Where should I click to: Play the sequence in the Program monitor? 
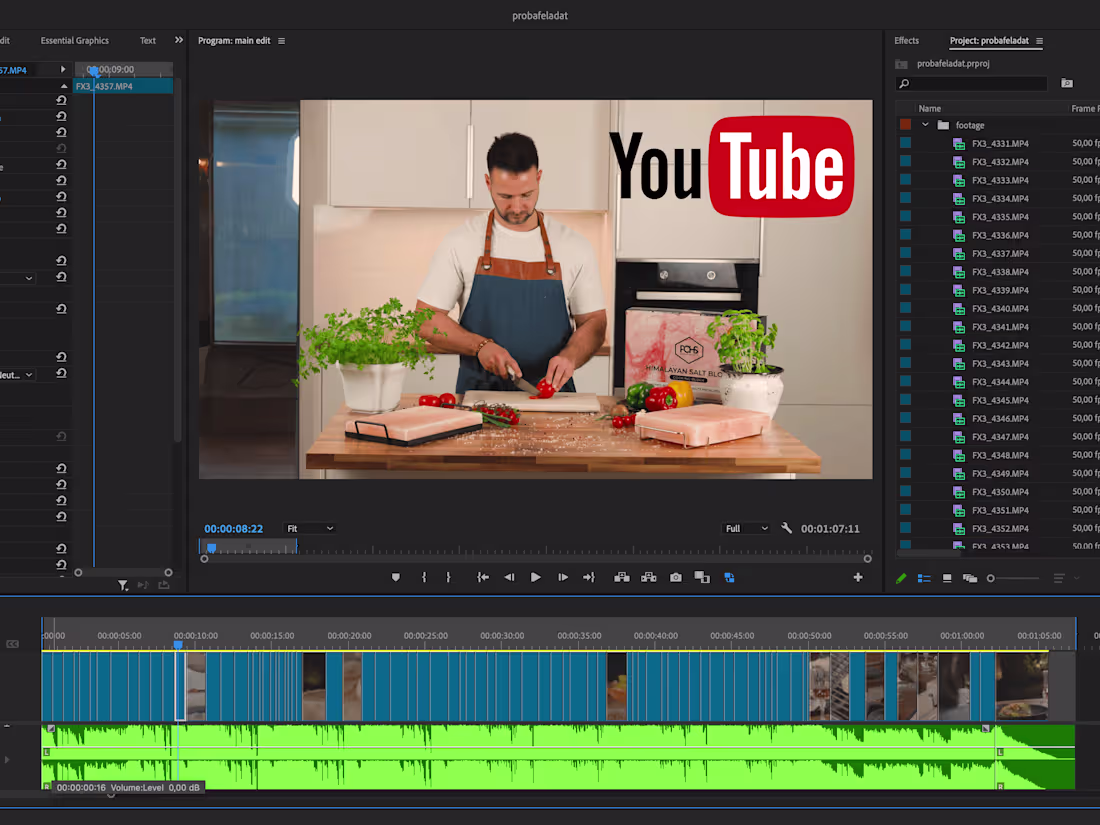535,577
